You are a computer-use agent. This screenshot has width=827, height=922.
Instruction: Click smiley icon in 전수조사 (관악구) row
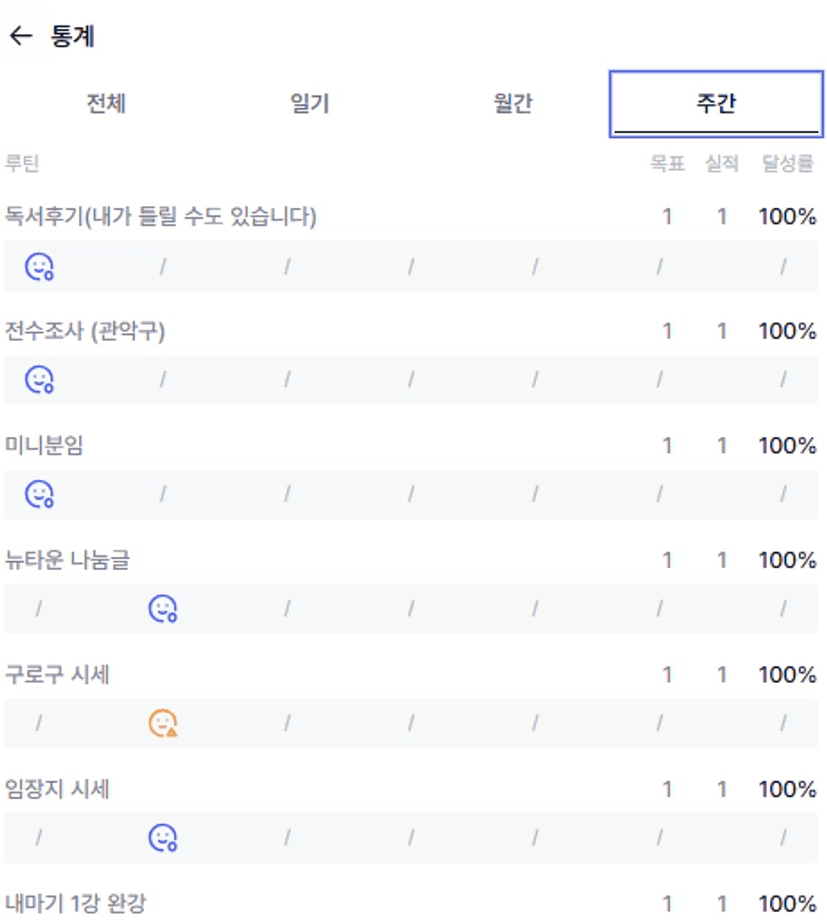39,380
